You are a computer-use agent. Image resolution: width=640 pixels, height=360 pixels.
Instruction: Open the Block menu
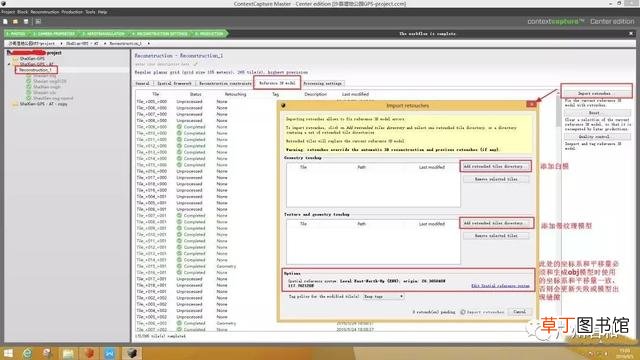[22, 12]
